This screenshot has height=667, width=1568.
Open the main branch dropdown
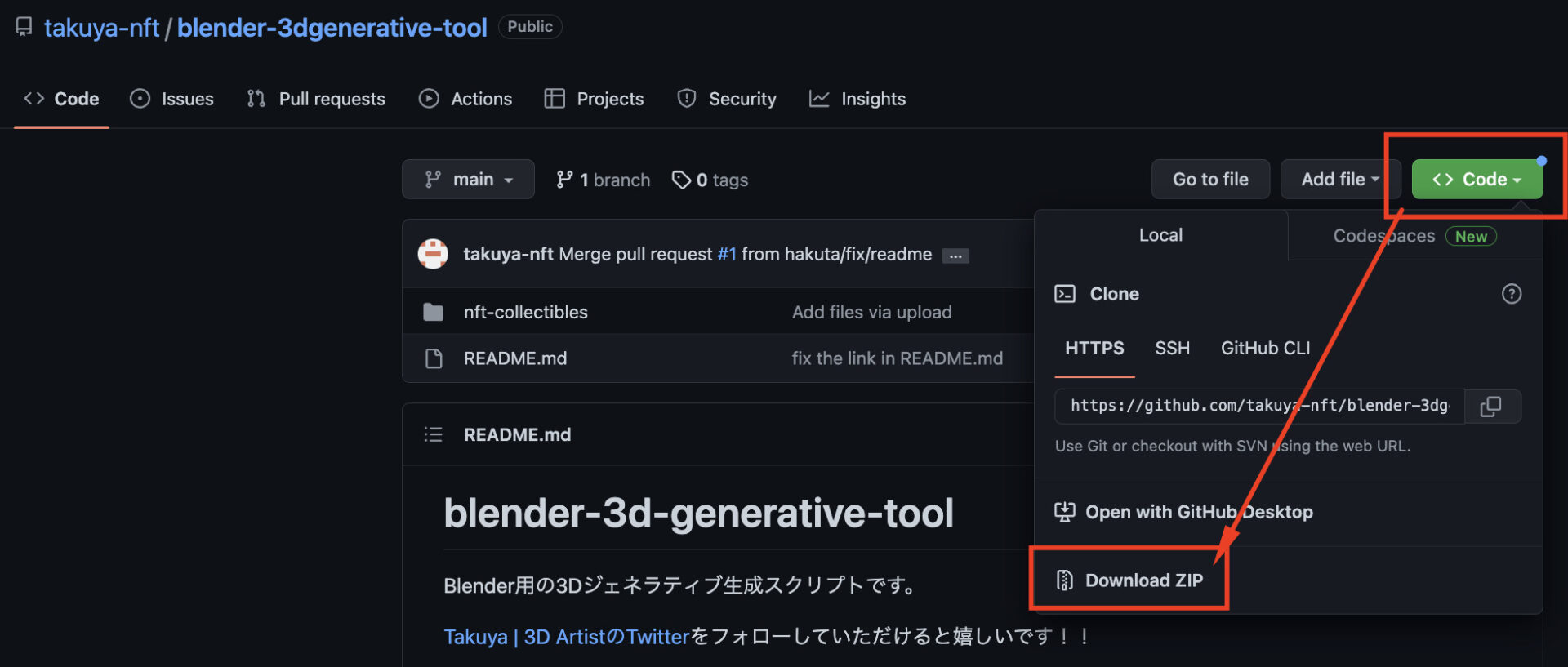pos(468,180)
